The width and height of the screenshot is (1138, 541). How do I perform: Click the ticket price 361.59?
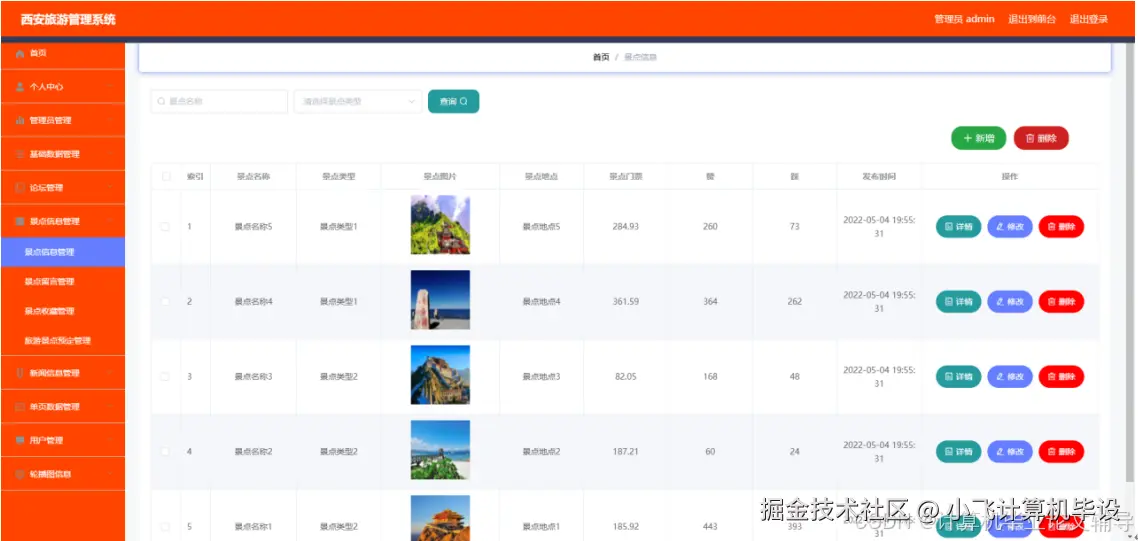click(x=626, y=301)
